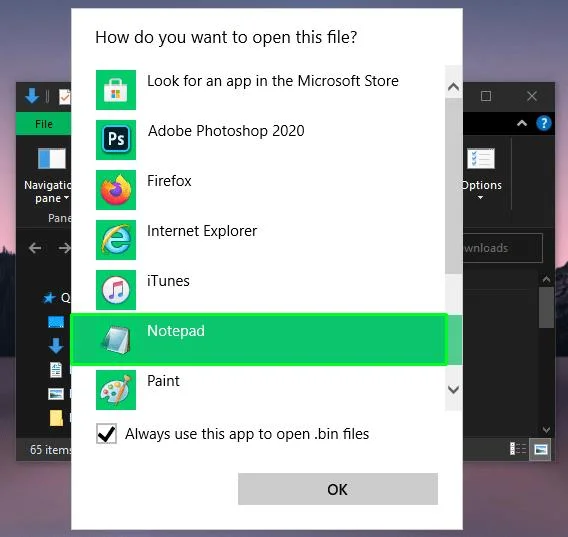Select the Internet Explorer icon
The width and height of the screenshot is (568, 537).
point(116,240)
